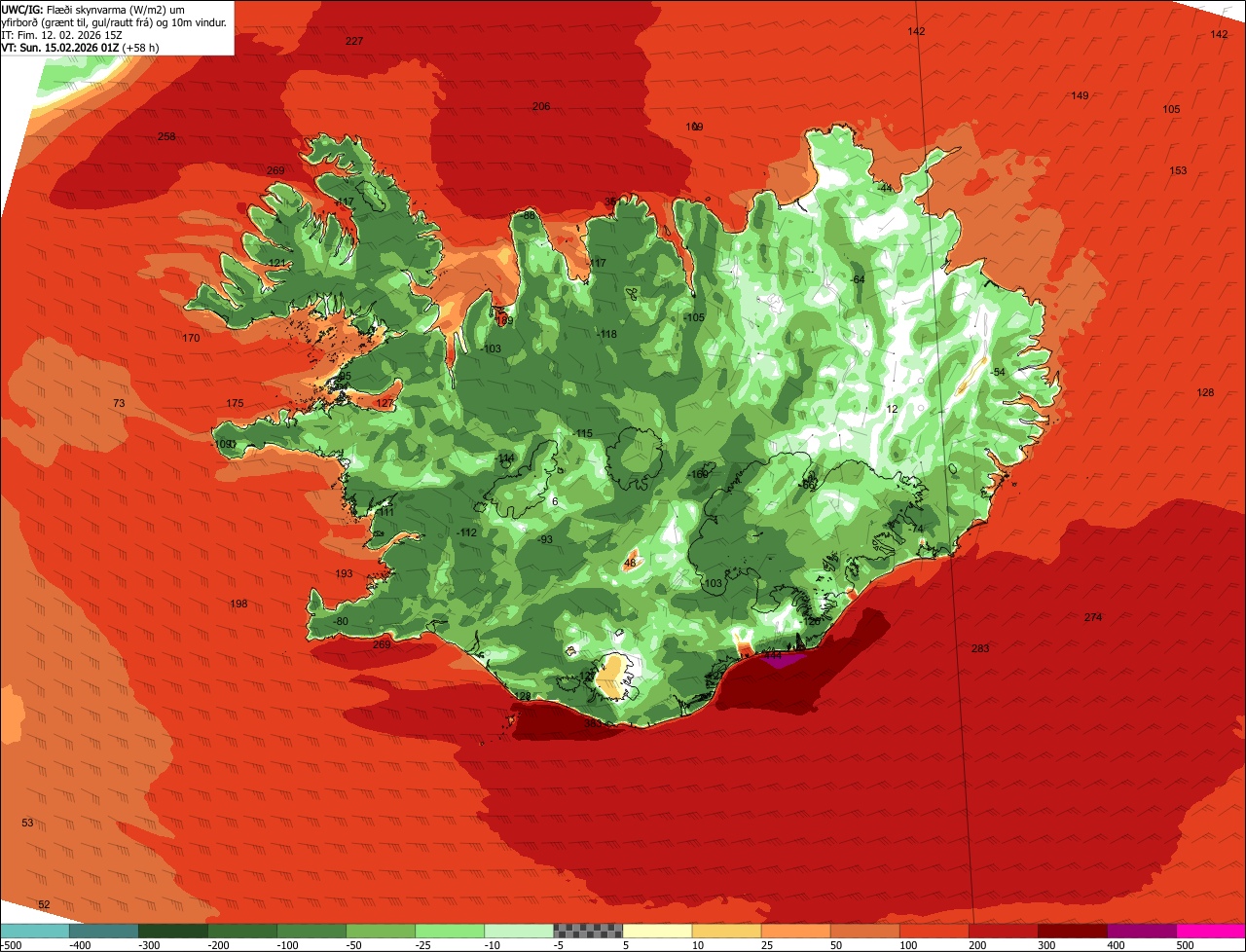
Task: Select the map value 170
Action: pos(191,338)
